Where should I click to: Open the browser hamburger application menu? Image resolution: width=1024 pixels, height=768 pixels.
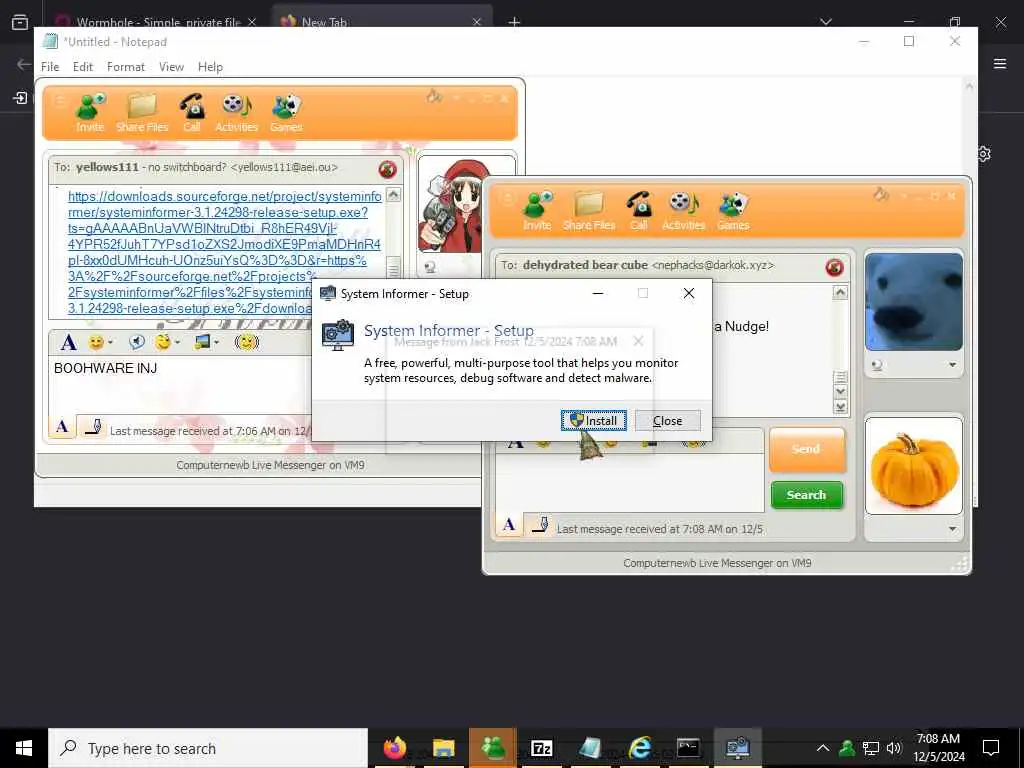click(x=1000, y=63)
